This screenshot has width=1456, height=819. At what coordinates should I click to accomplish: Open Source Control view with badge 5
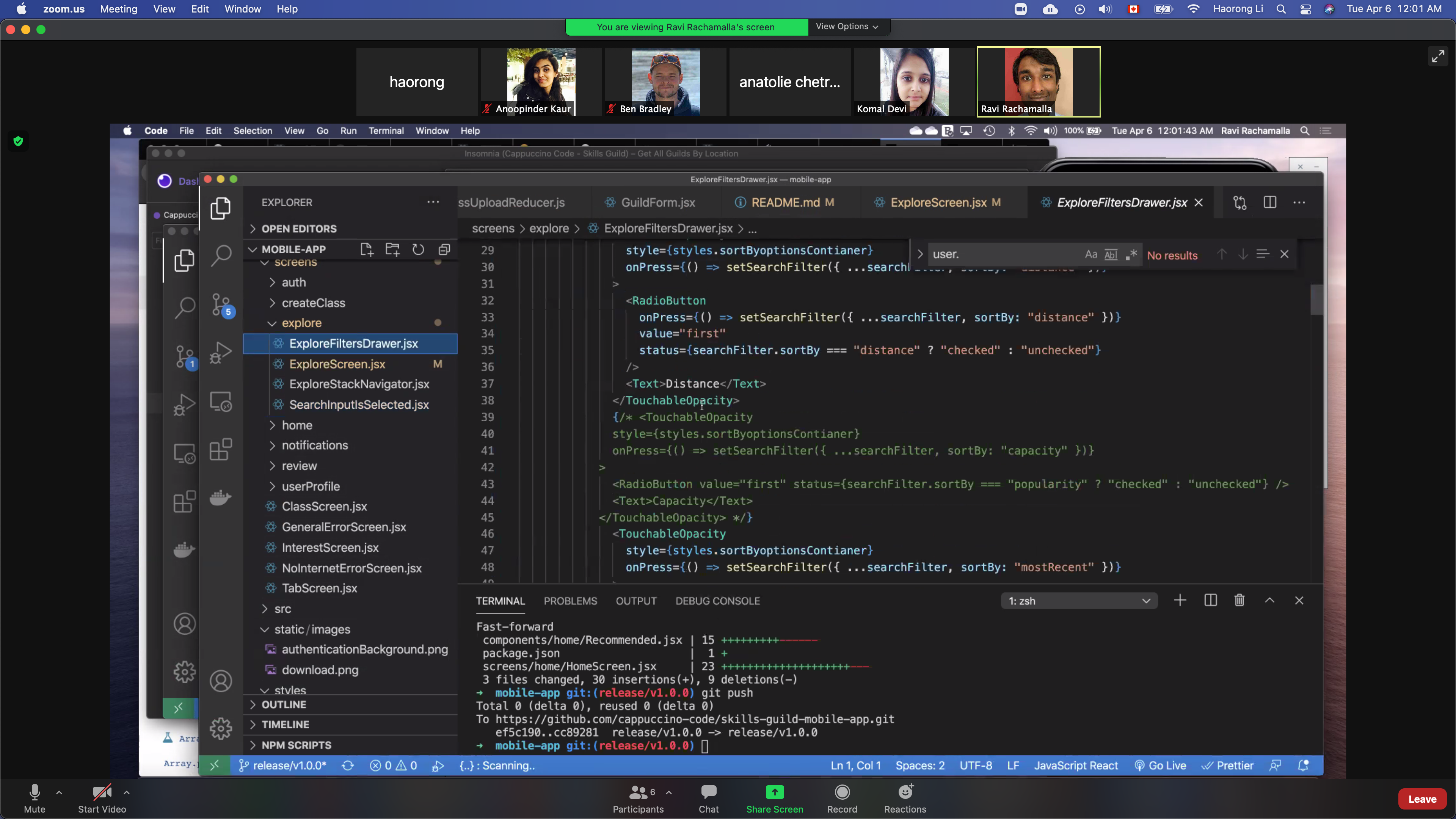(221, 305)
